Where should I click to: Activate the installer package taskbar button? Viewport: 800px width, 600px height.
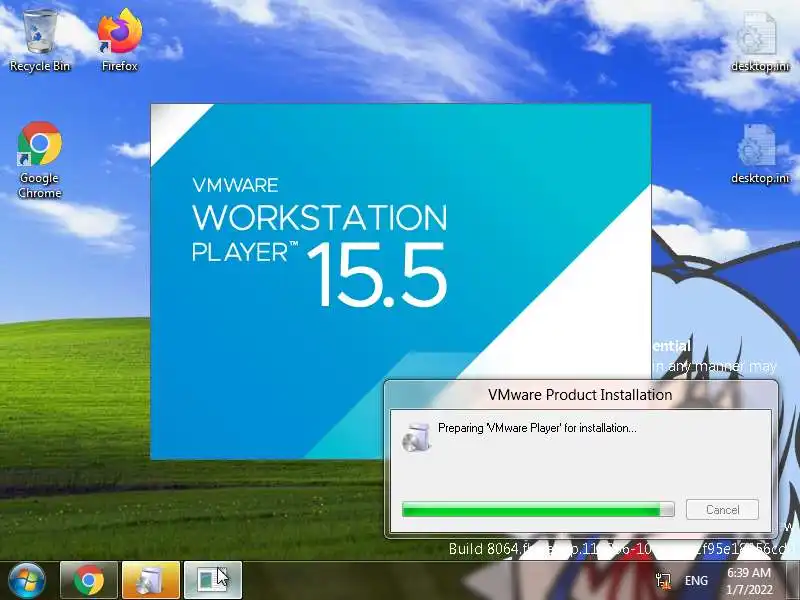(151, 580)
